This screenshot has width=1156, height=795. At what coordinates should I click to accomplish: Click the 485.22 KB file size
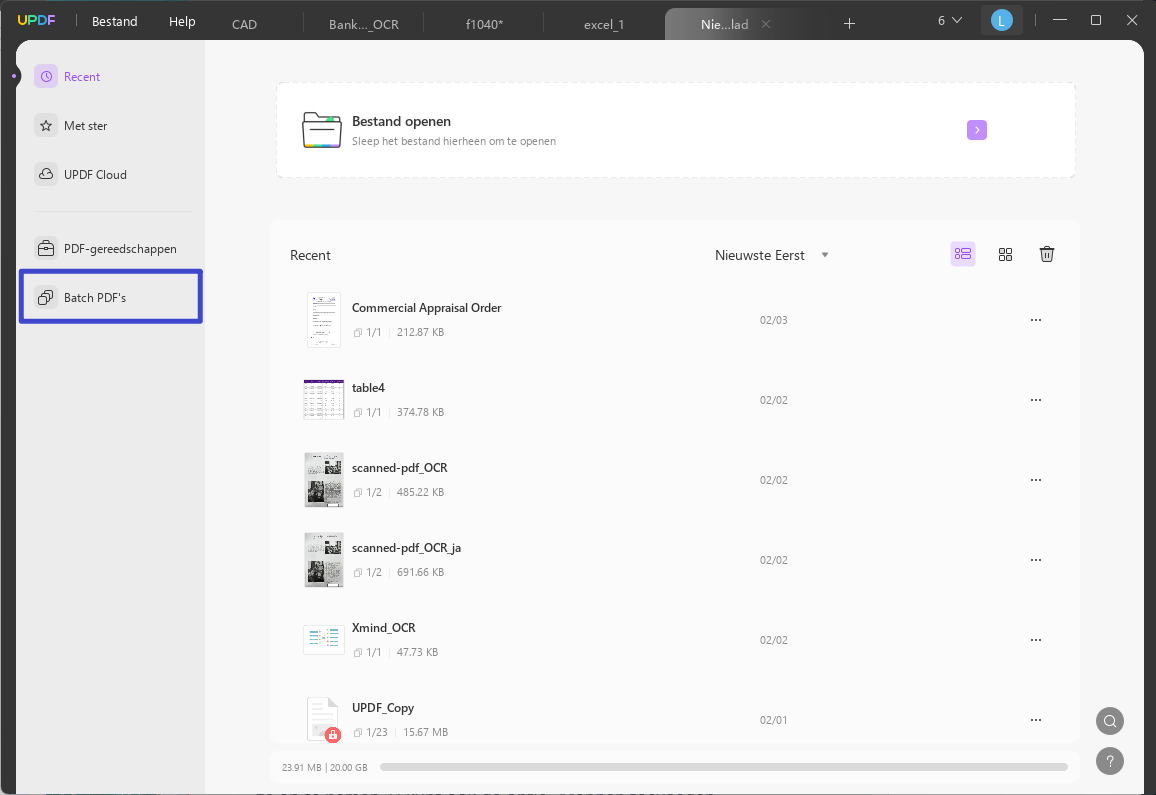click(420, 492)
